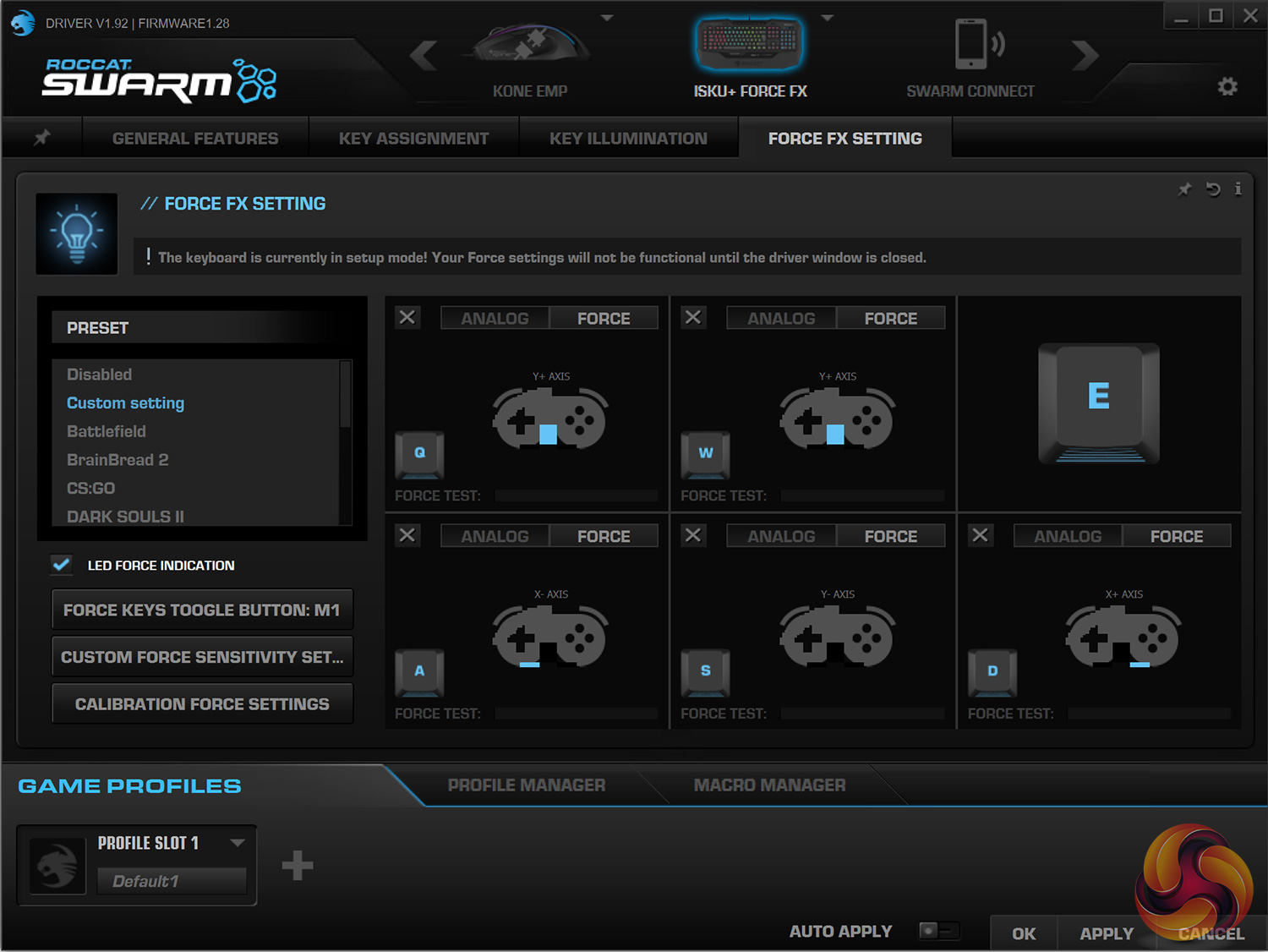This screenshot has width=1268, height=952.
Task: Open the General Features tab
Action: 195,138
